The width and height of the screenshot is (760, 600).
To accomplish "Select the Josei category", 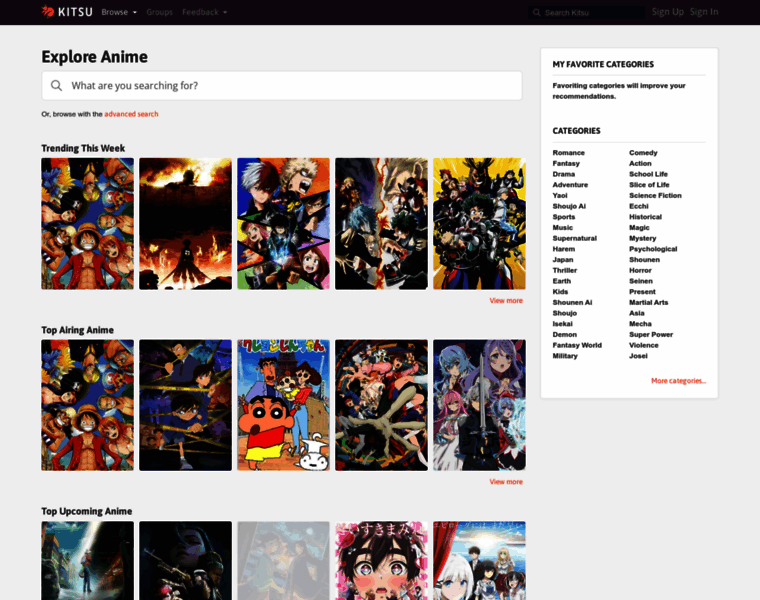I will pyautogui.click(x=638, y=356).
